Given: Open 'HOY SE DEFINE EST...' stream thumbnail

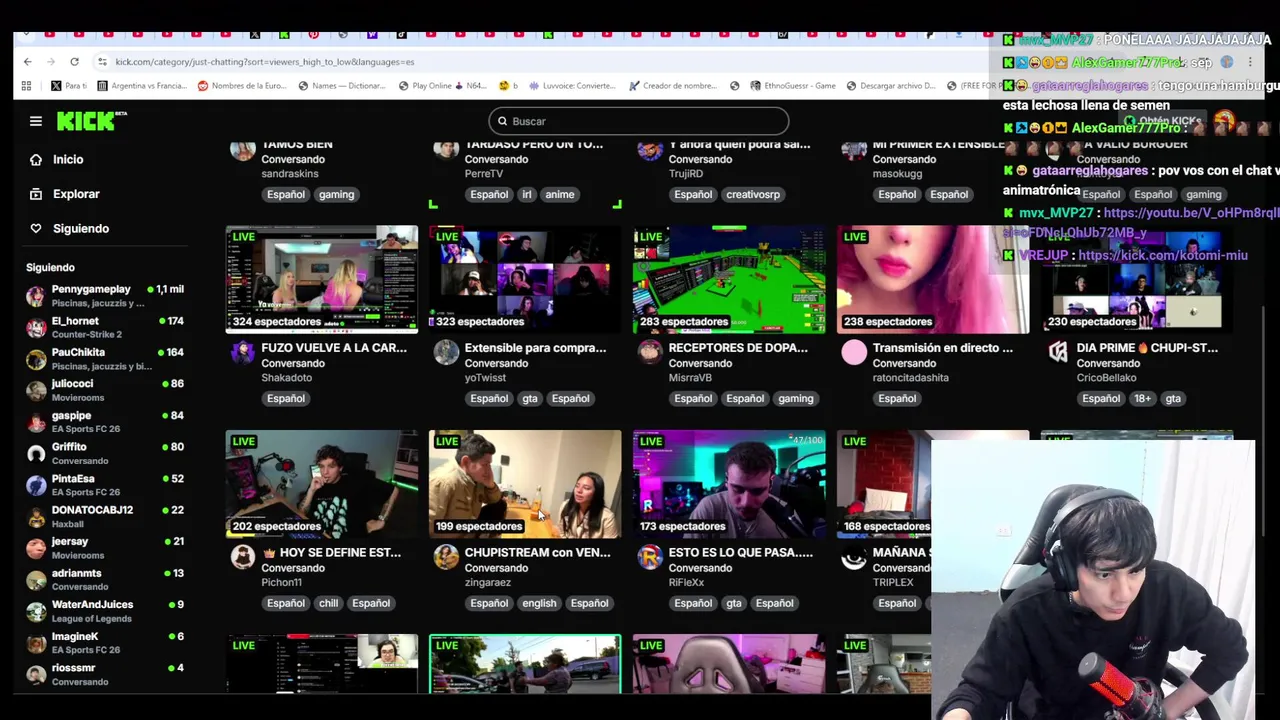Looking at the screenshot, I should click(322, 484).
